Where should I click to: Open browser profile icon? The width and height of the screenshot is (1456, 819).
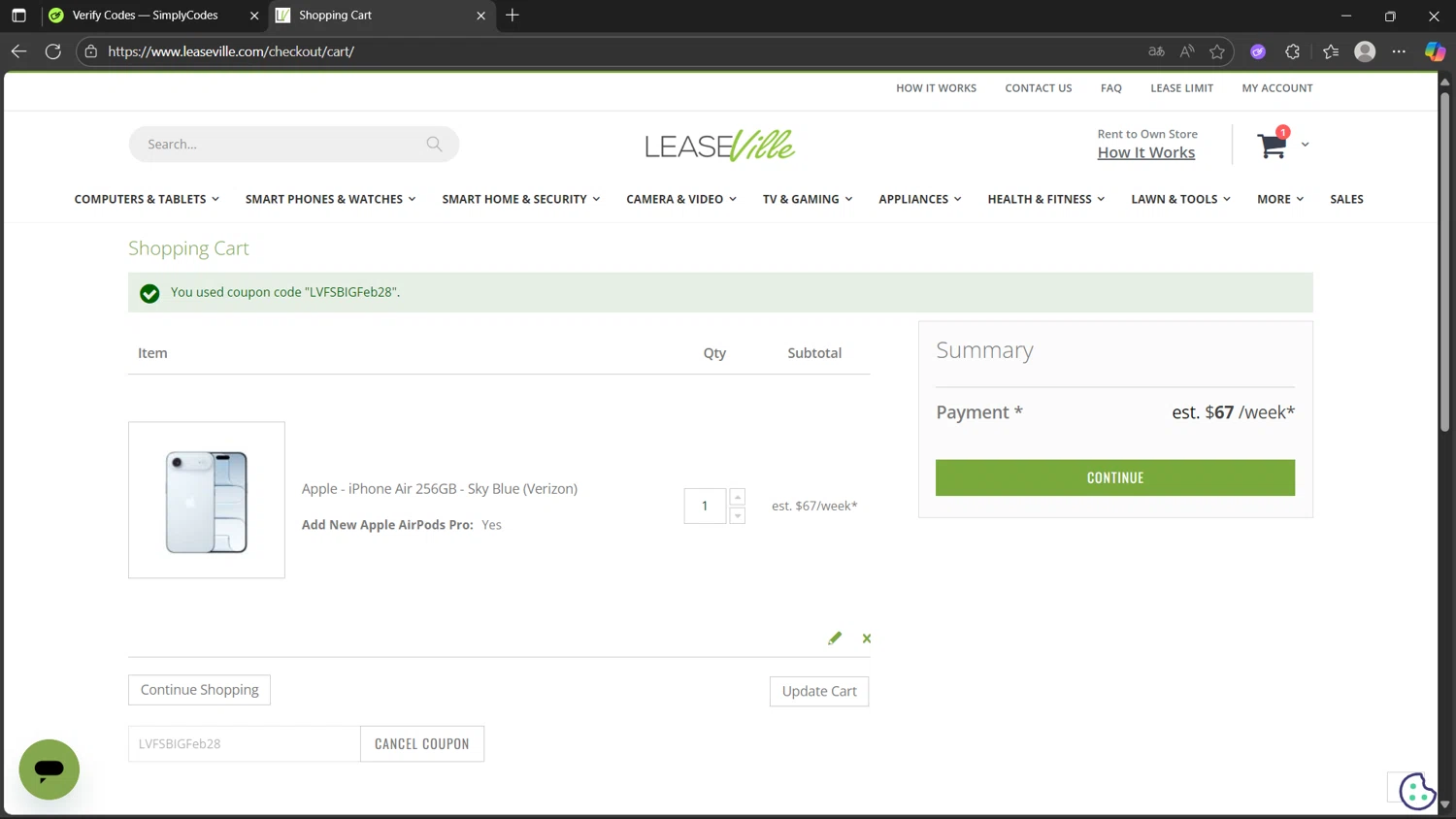pos(1365,51)
